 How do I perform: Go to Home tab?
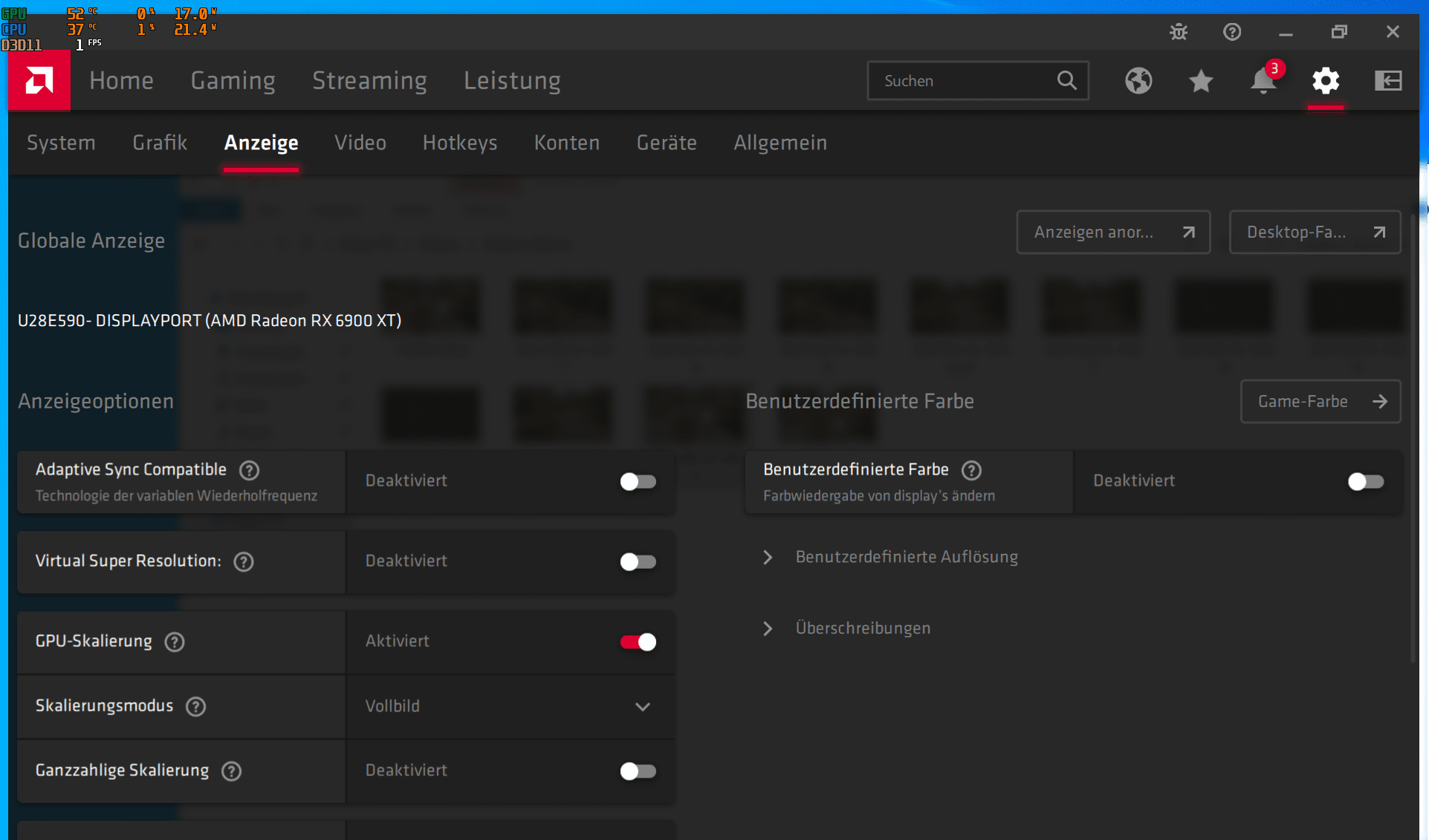click(x=121, y=80)
